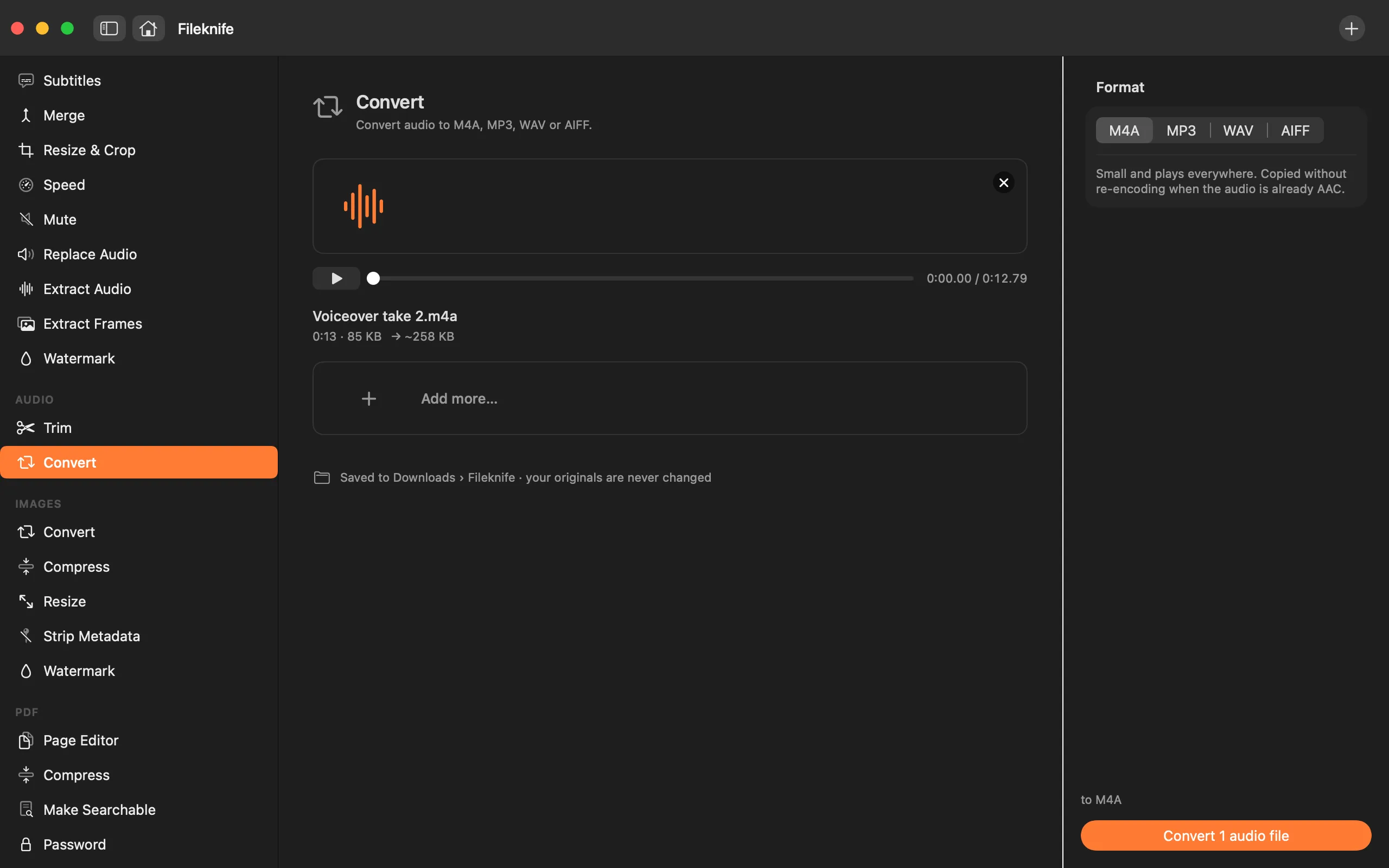Screen dimensions: 1389x868
Task: Open Images Compress tool
Action: pos(139,566)
